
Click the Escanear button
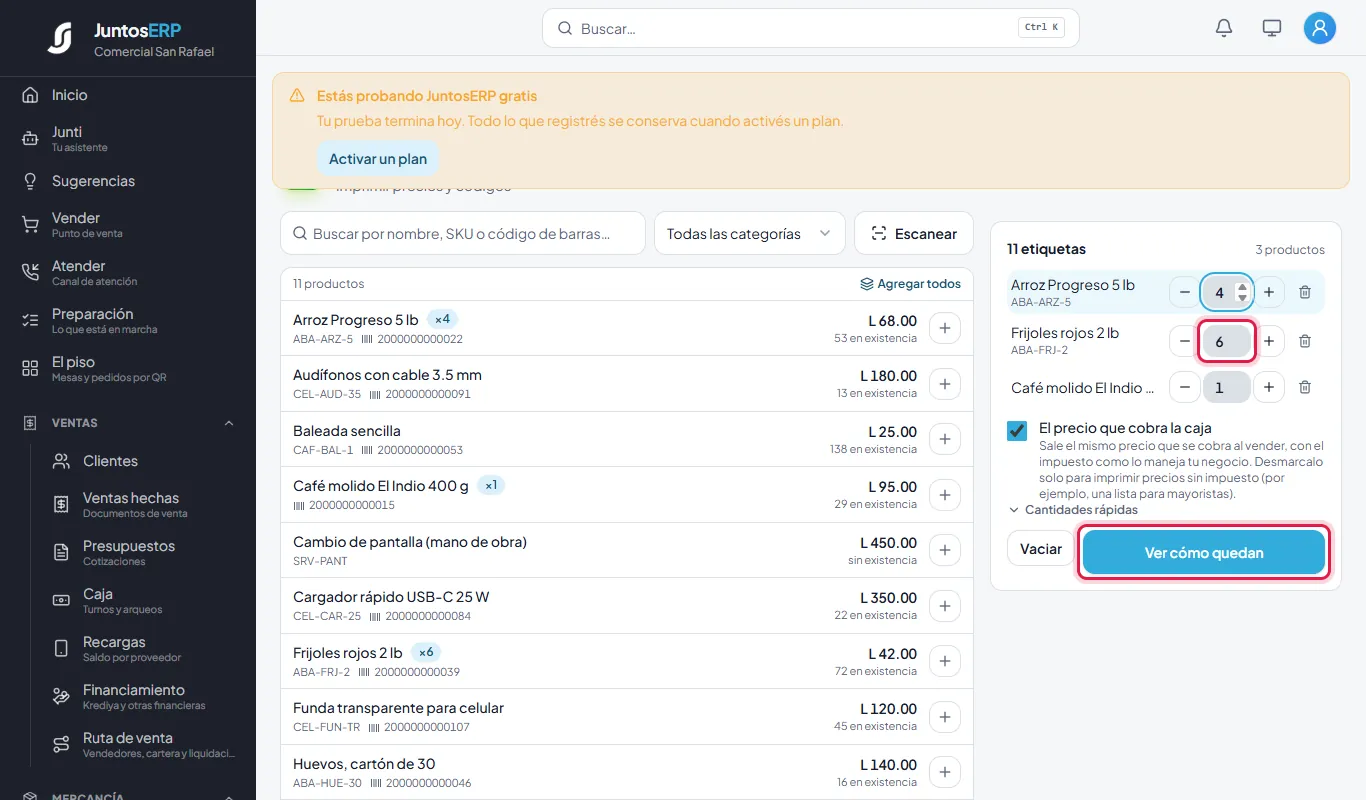[914, 233]
